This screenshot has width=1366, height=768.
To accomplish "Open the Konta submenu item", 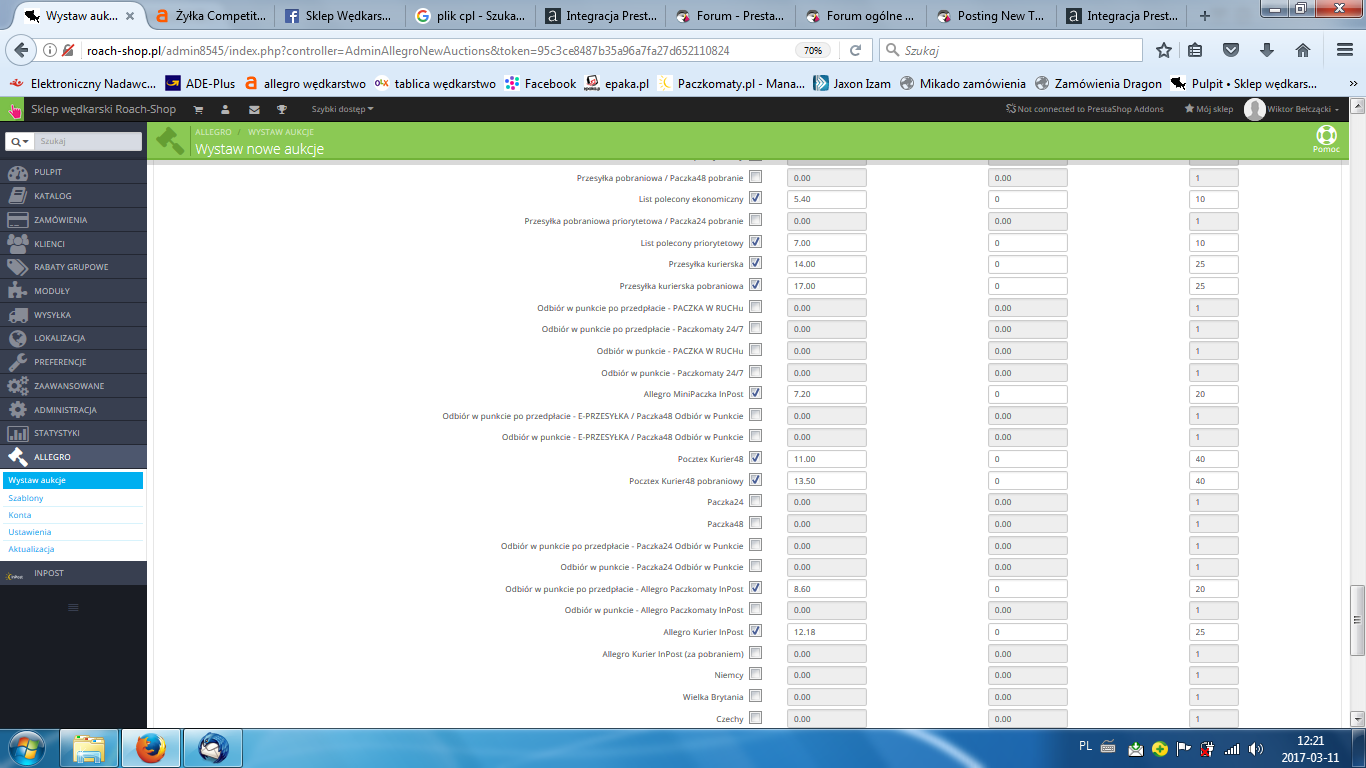I will click(x=20, y=515).
